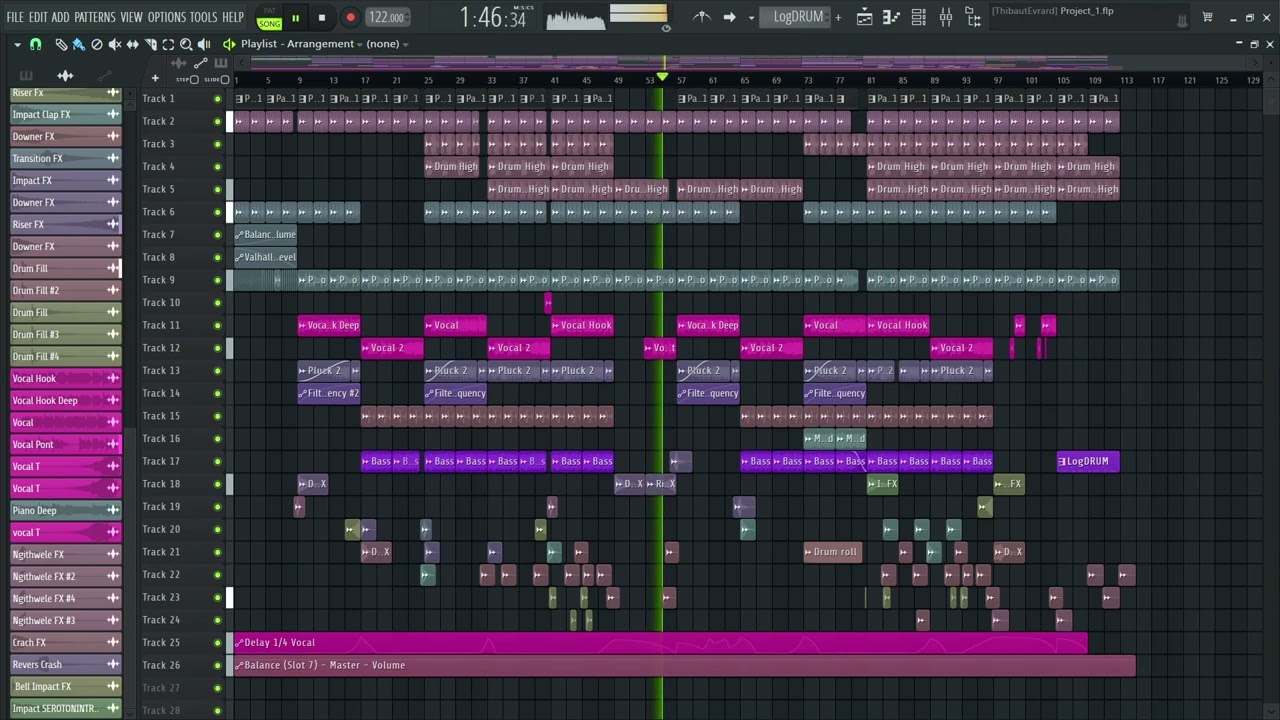Select the Mute tool in playlist toolbar
The width and height of the screenshot is (1280, 720).
click(x=115, y=44)
